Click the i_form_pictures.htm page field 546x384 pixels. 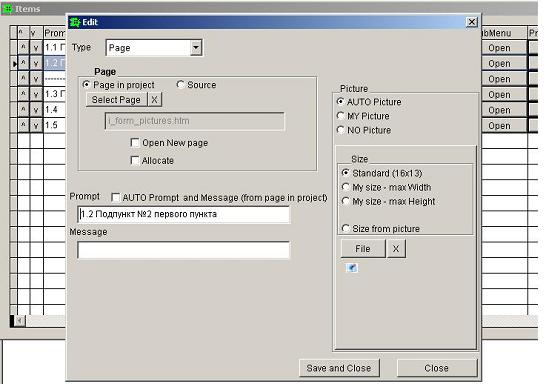pos(195,121)
